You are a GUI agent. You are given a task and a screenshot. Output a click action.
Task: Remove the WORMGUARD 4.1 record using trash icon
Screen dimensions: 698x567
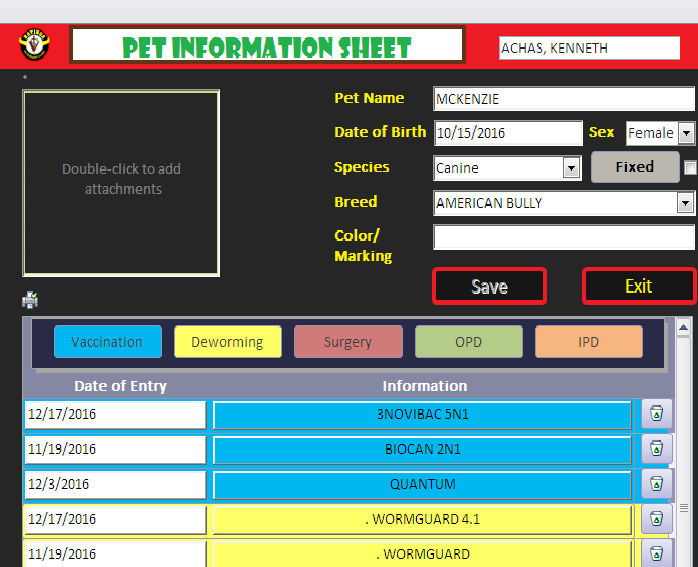point(656,519)
